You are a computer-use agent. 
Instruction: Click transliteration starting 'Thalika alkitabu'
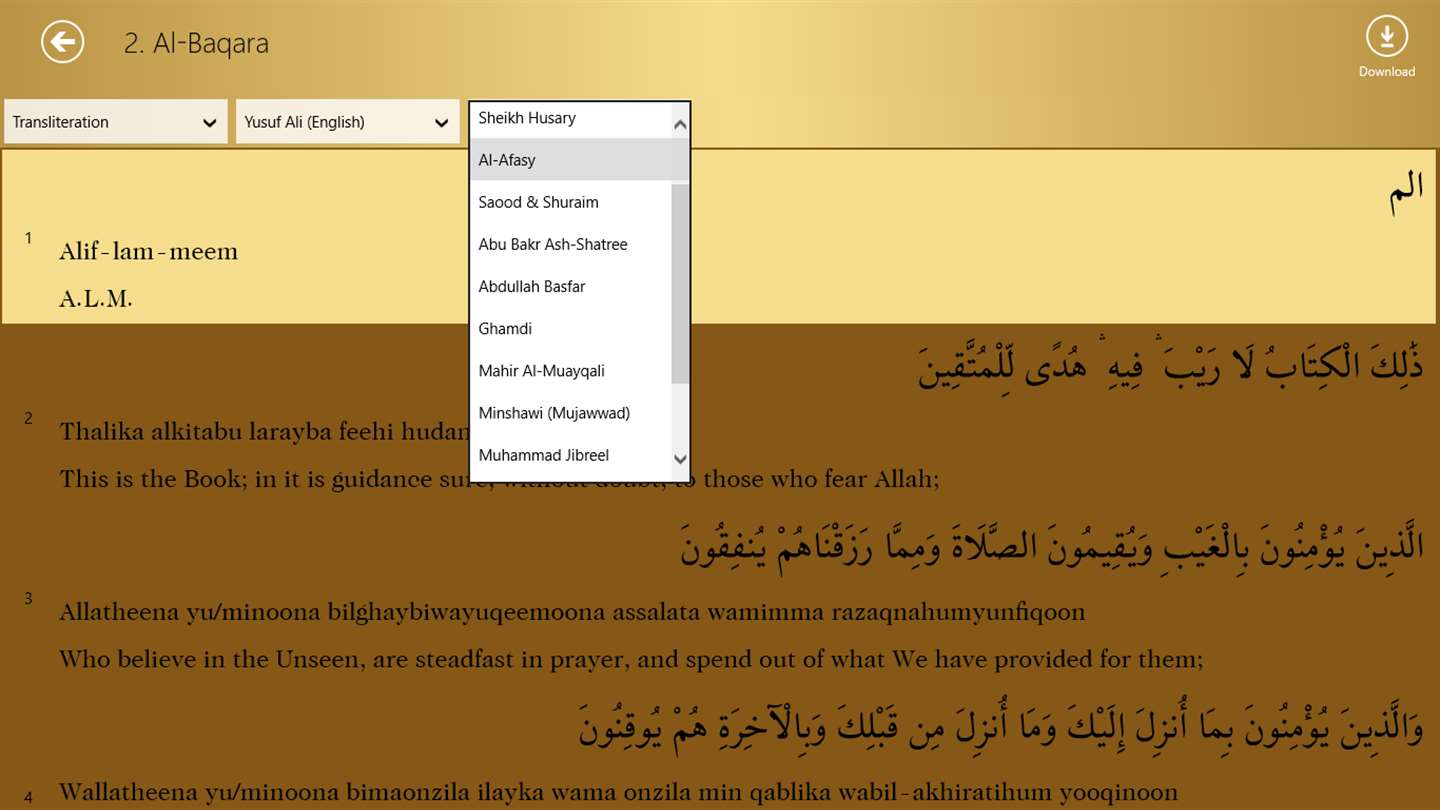coord(264,432)
